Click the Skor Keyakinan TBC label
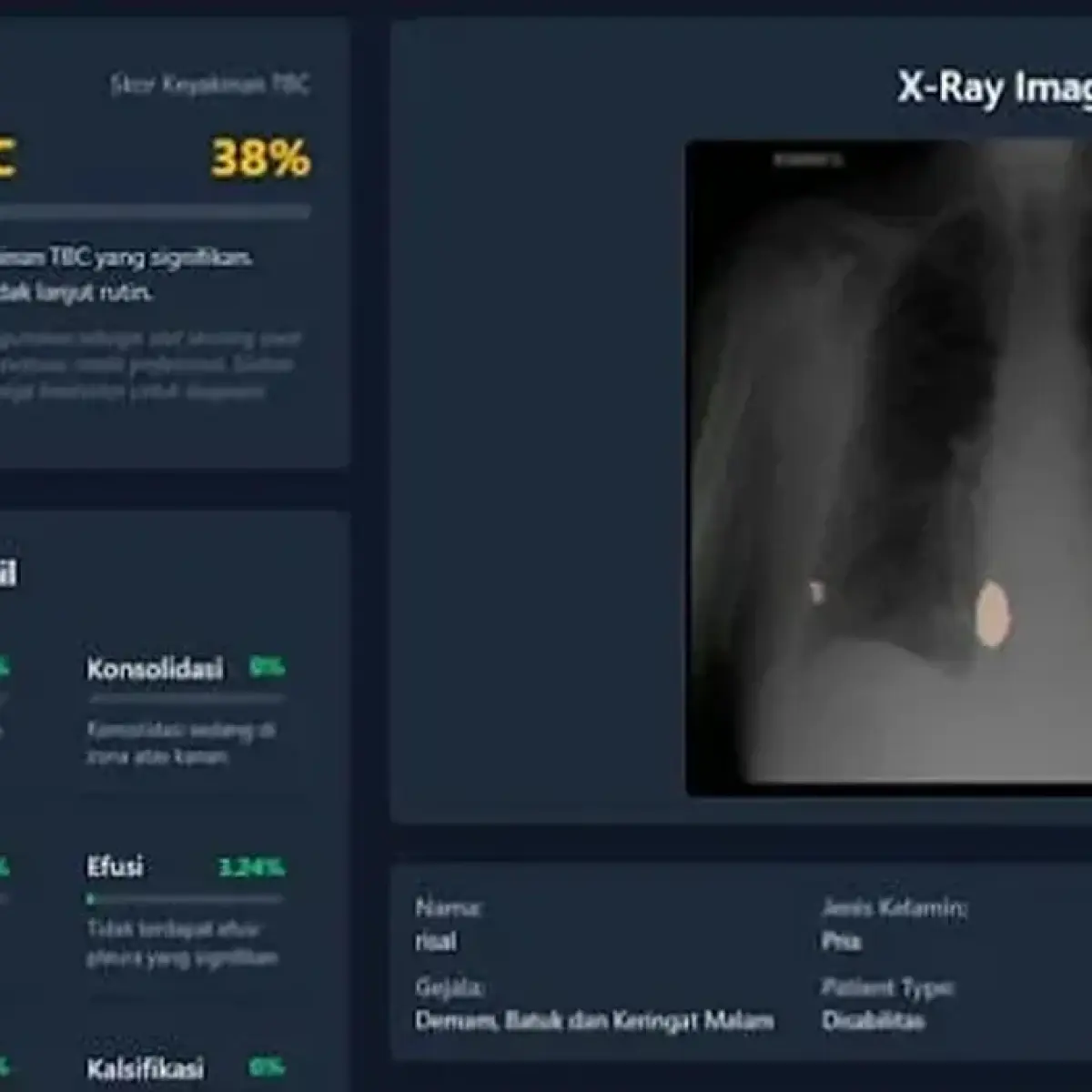This screenshot has width=1092, height=1092. coord(210,86)
